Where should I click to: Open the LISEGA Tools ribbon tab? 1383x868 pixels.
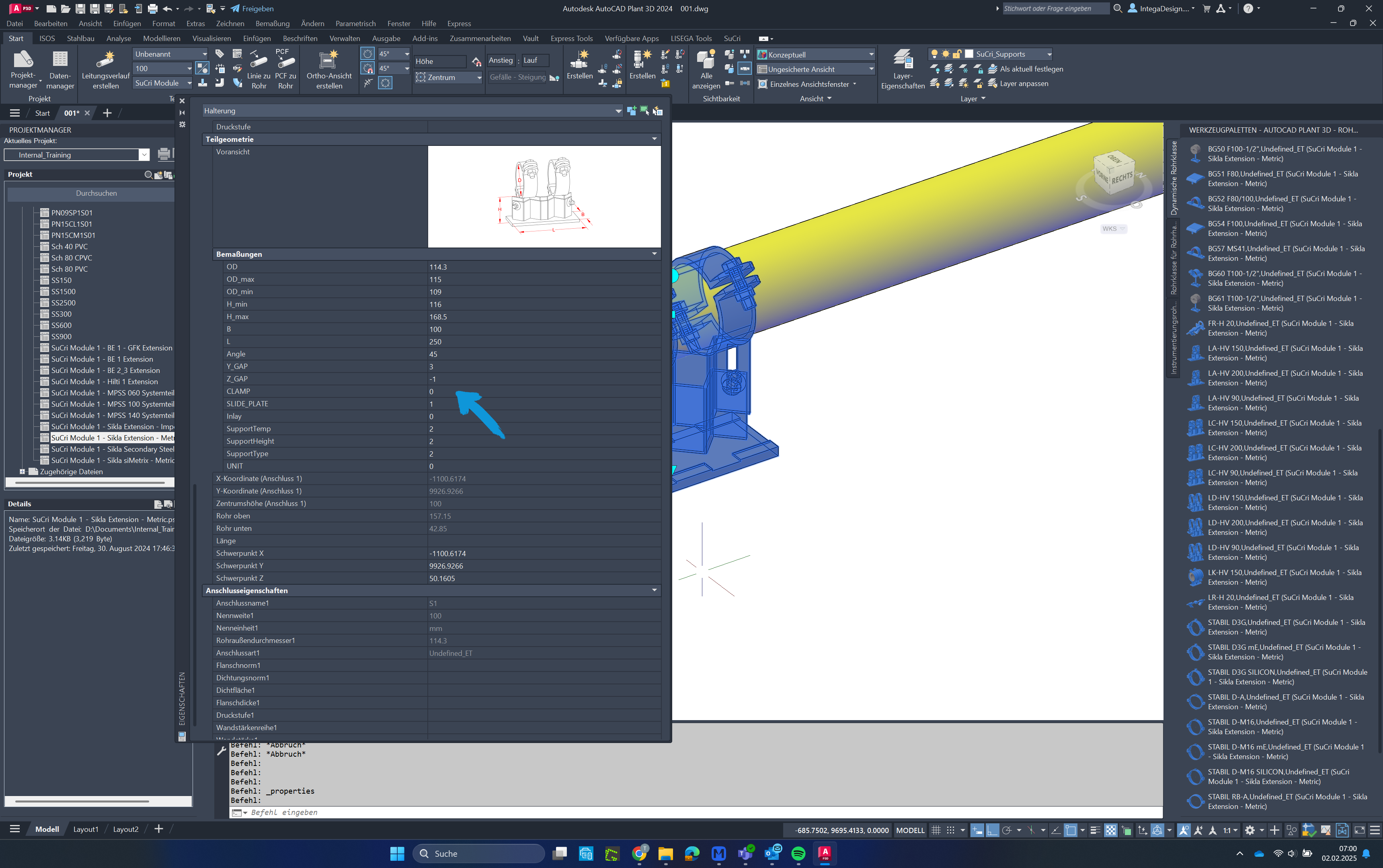coord(691,39)
